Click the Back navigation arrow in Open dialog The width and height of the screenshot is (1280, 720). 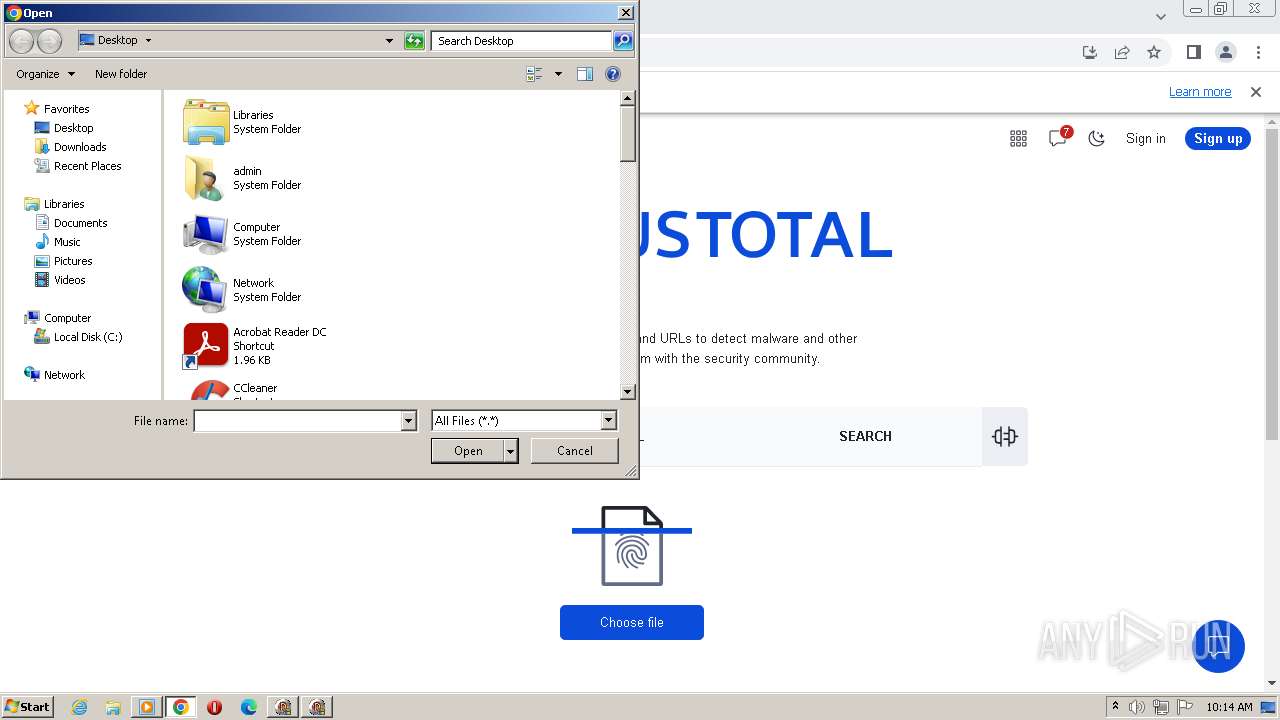(x=21, y=41)
